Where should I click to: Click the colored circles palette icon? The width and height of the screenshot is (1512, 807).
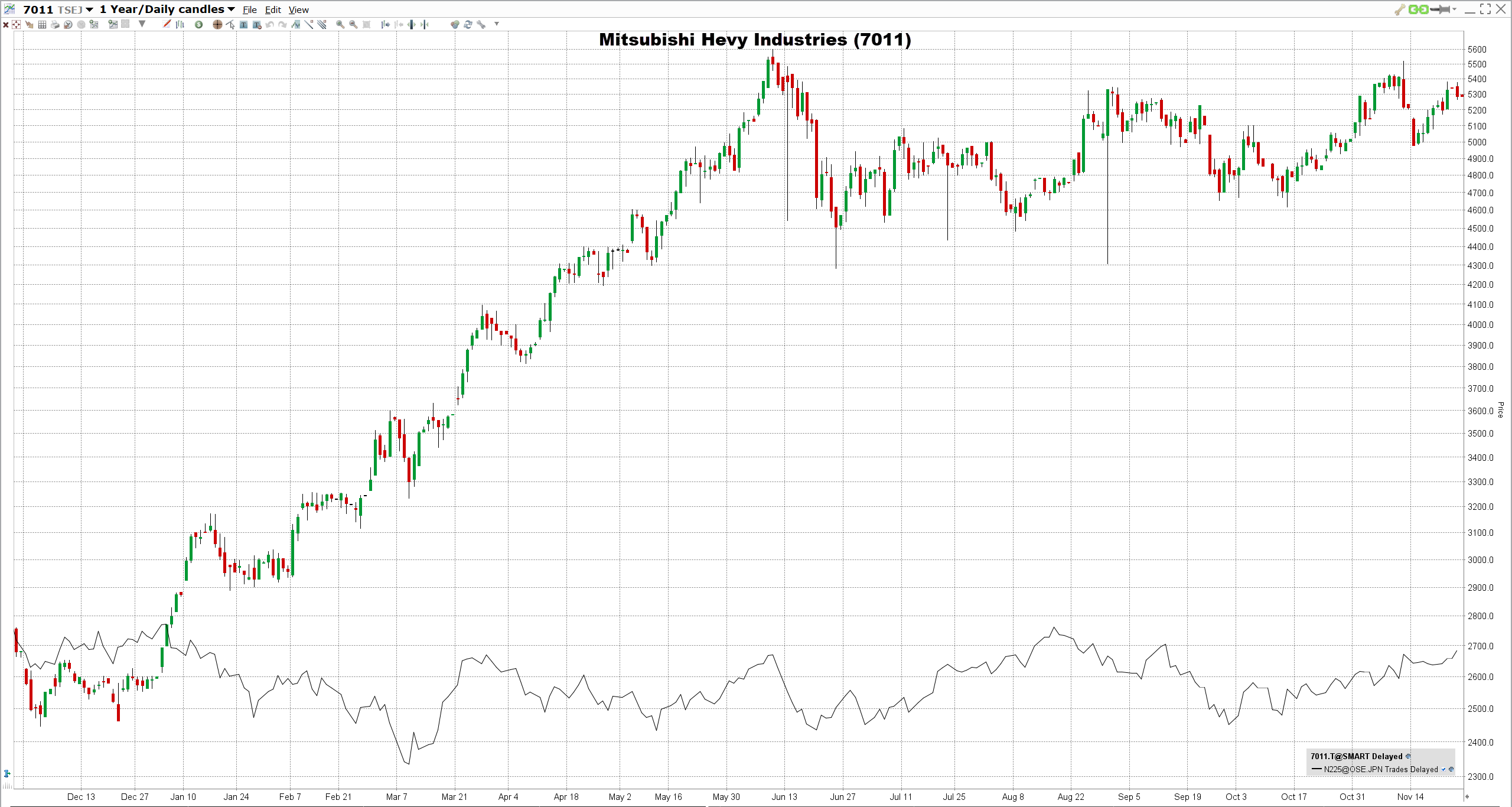(455, 24)
